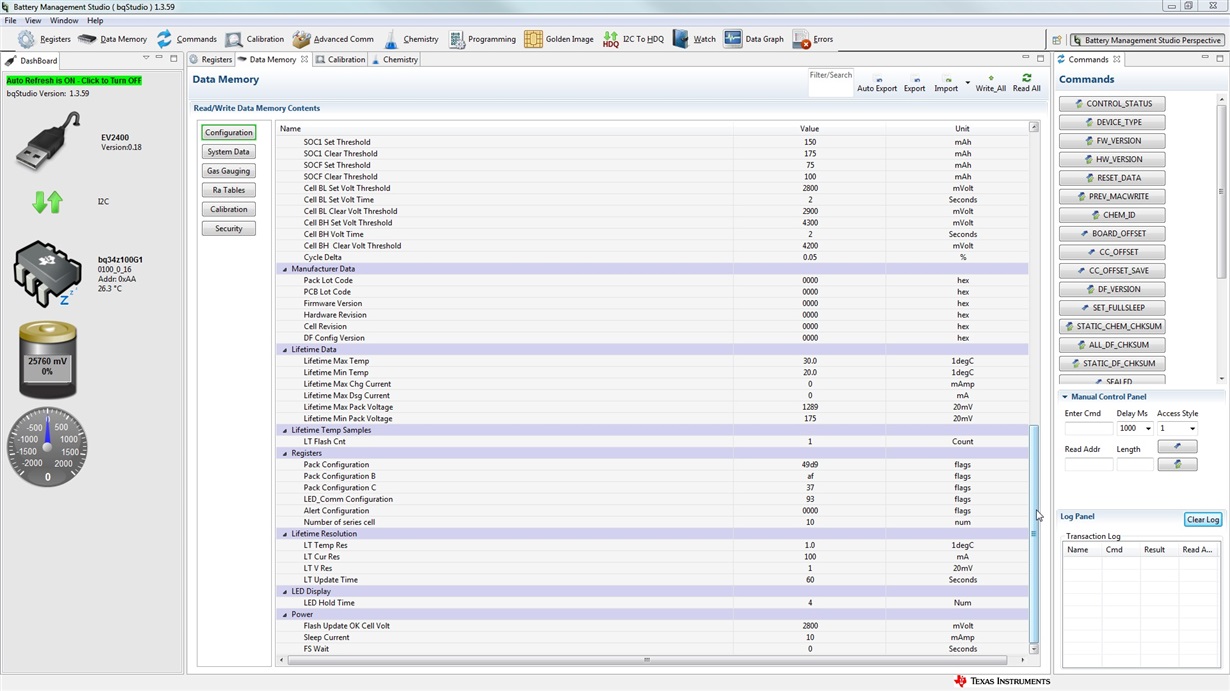This screenshot has width=1230, height=691.
Task: Click the Enter Cmd input field
Action: click(1088, 428)
